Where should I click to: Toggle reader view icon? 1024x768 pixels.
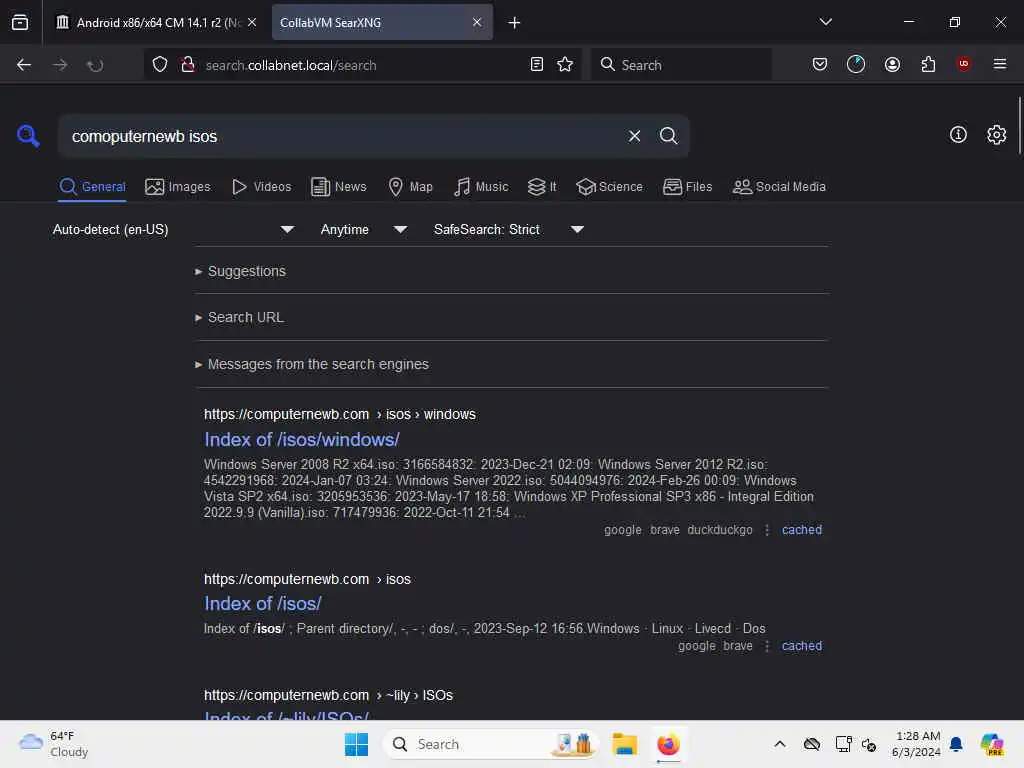[x=536, y=65]
